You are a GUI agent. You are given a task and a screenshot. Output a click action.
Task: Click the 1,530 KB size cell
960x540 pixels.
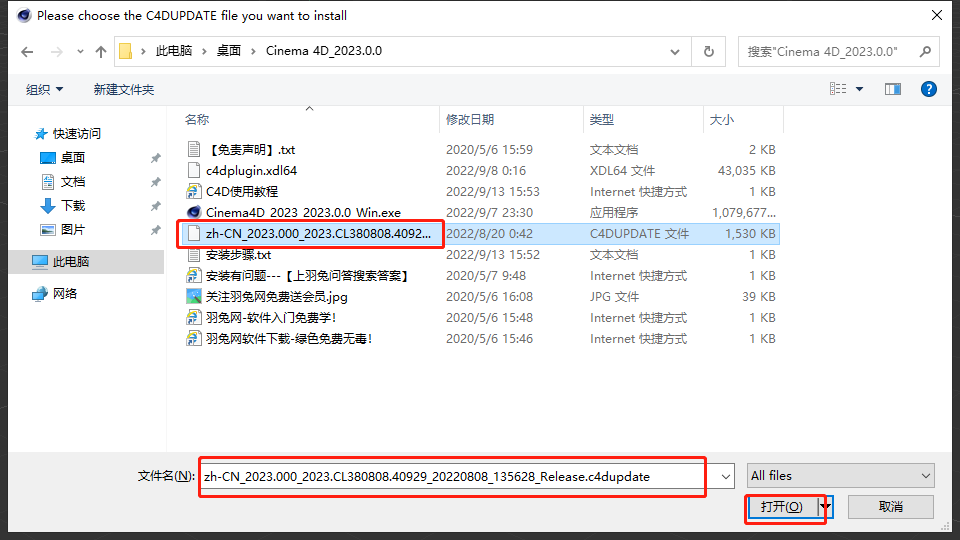750,234
